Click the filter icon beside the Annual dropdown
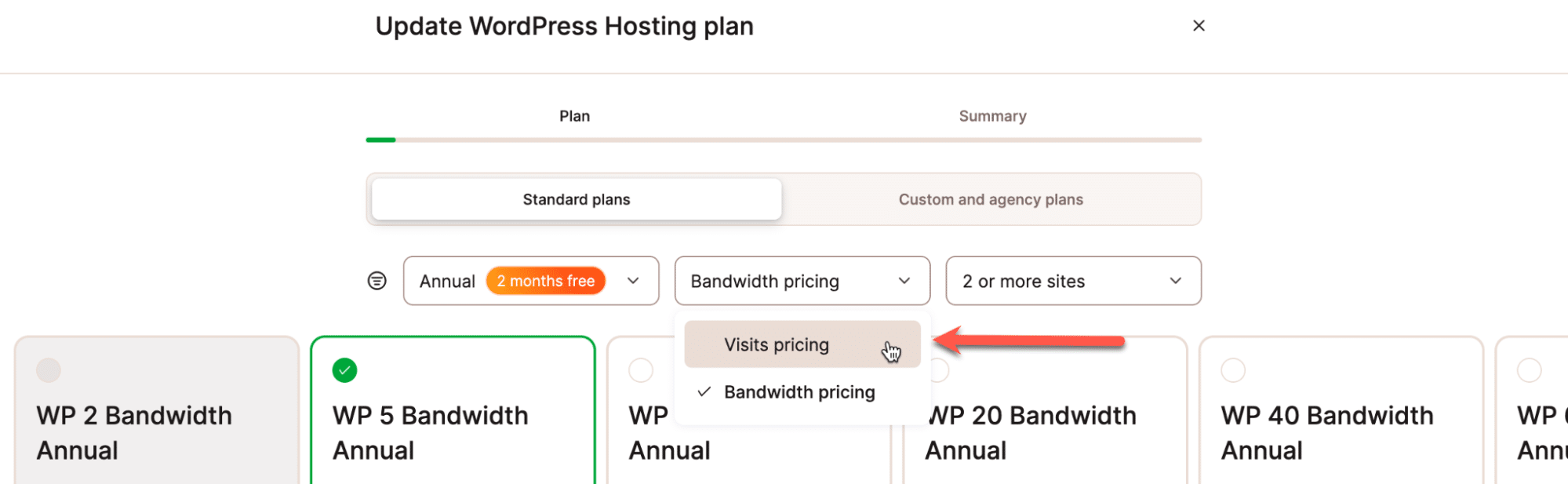Screen dimensions: 1568x484 377,280
